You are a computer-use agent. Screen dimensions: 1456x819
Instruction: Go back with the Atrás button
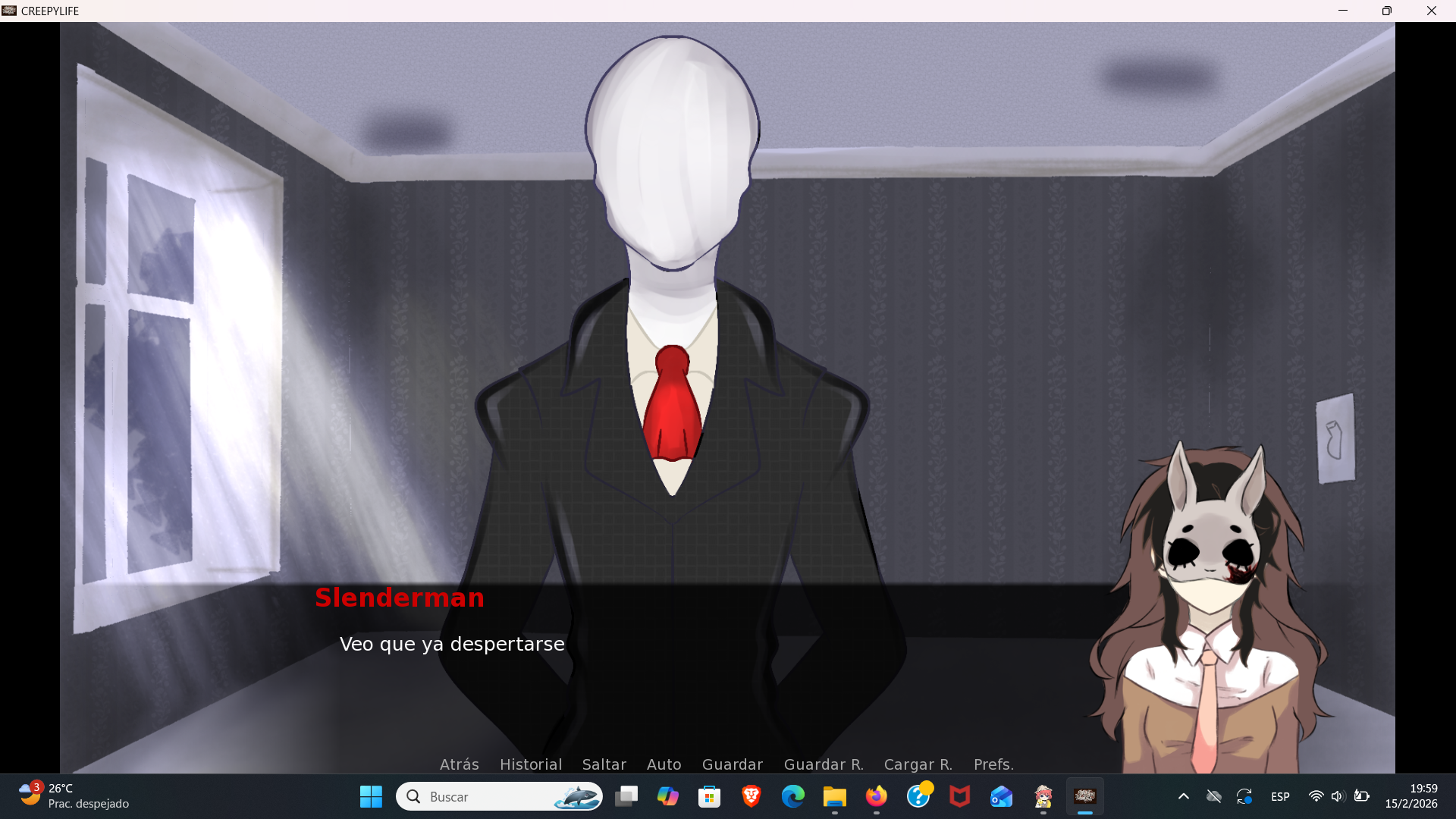click(x=459, y=764)
